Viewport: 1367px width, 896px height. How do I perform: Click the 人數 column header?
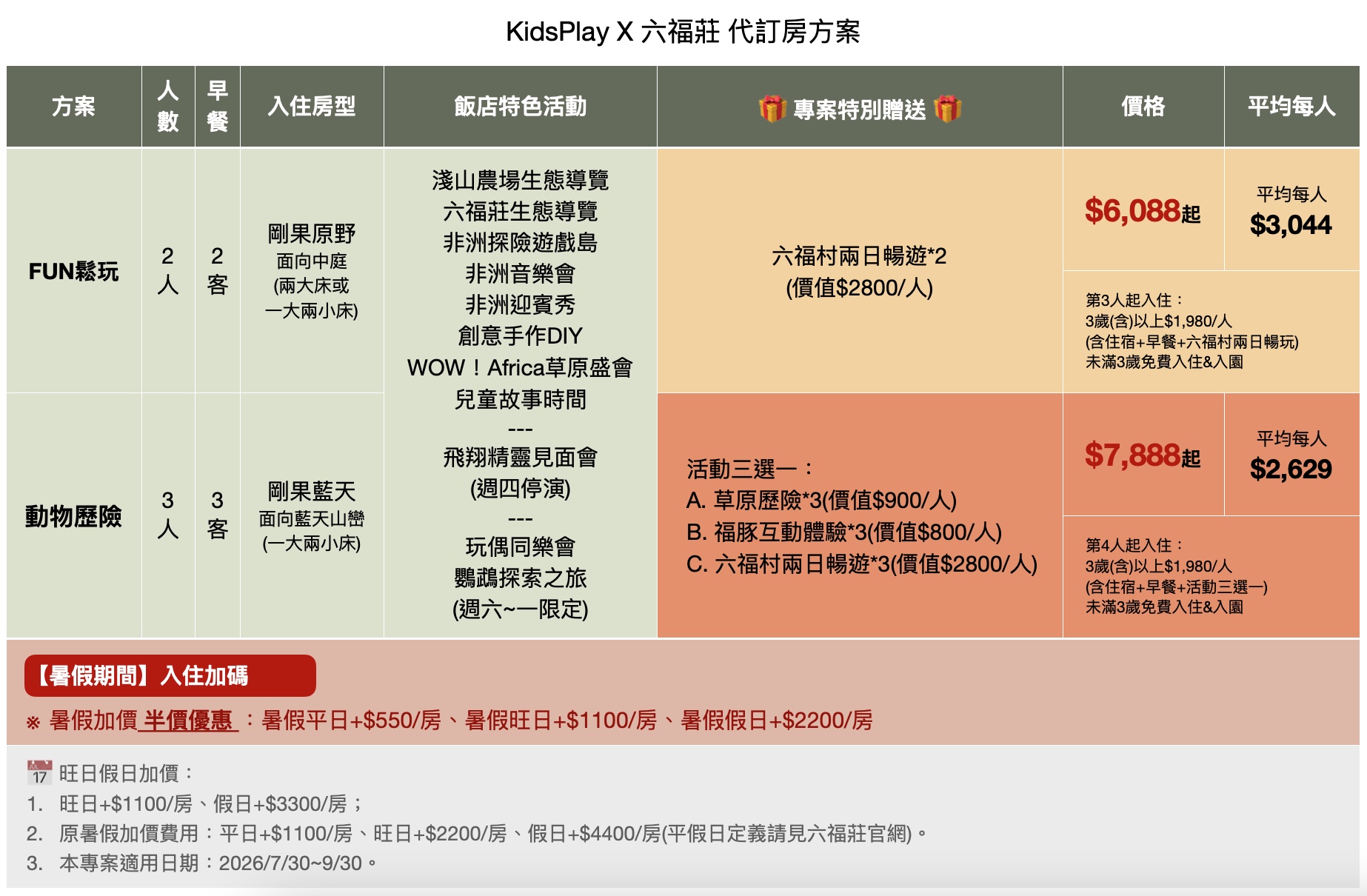coord(168,106)
